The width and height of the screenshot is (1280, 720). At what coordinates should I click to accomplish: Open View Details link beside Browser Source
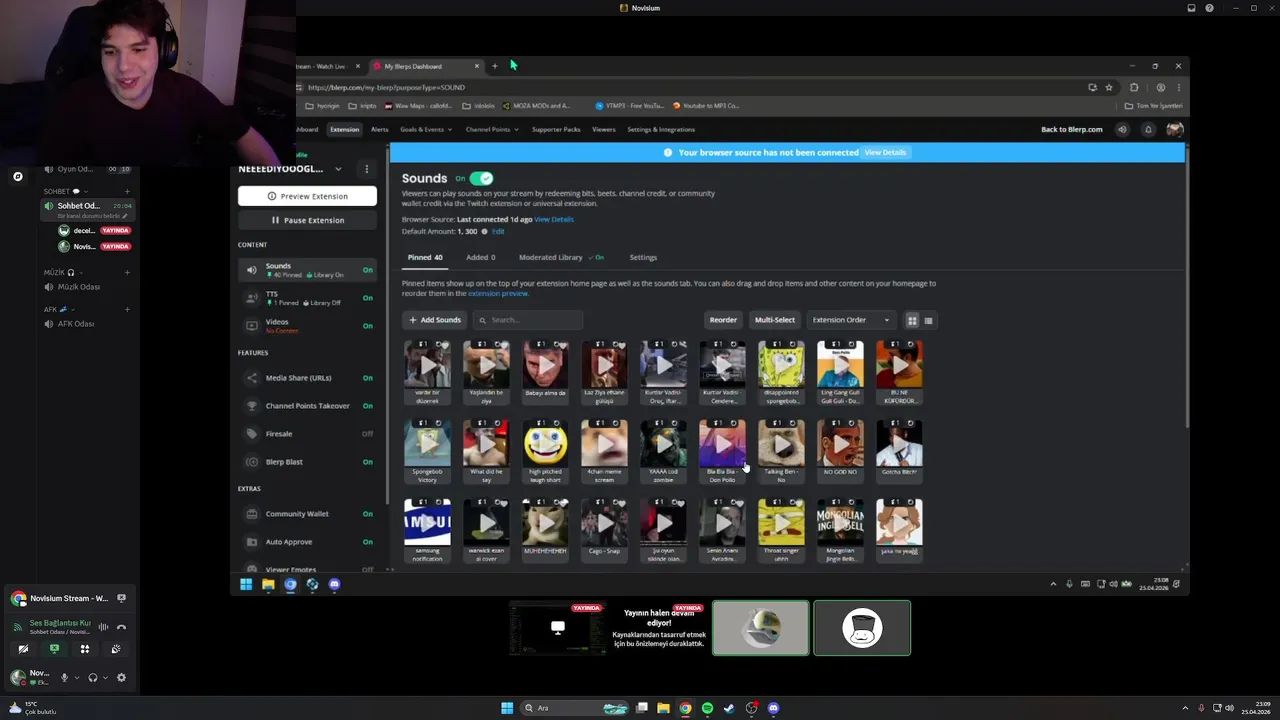click(x=554, y=219)
